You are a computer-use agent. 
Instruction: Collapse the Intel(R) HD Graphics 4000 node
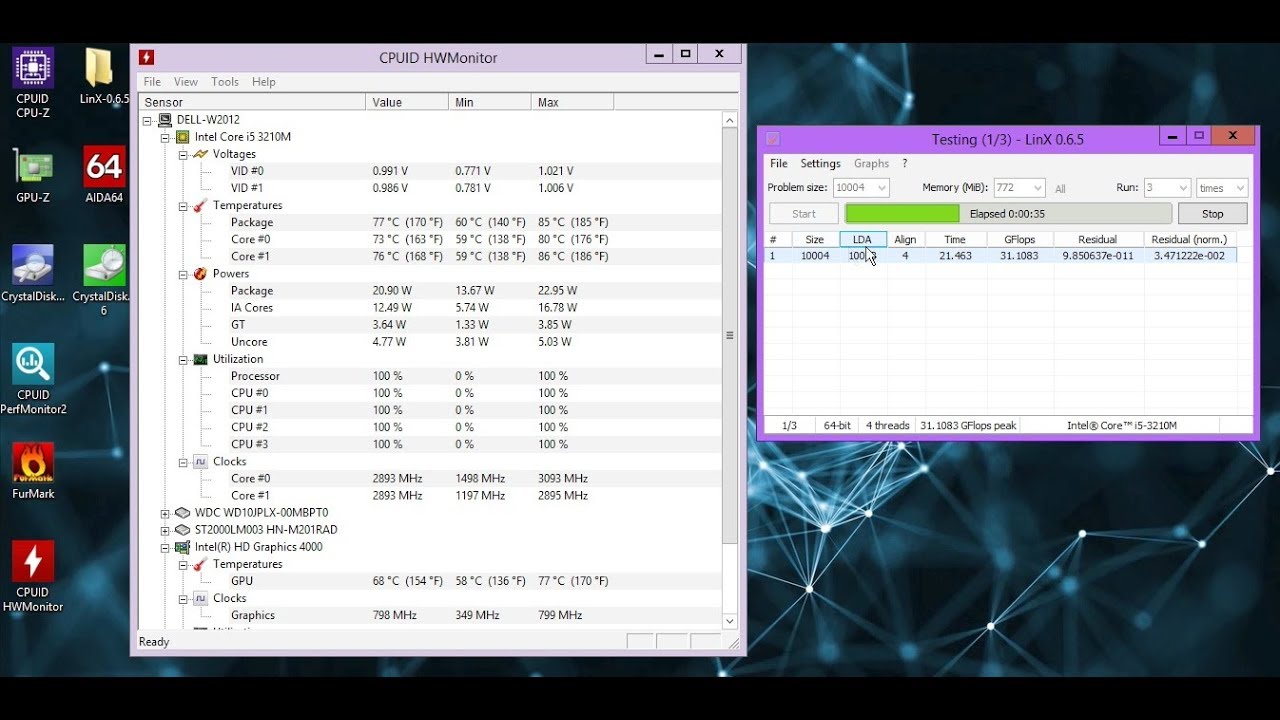pyautogui.click(x=165, y=547)
